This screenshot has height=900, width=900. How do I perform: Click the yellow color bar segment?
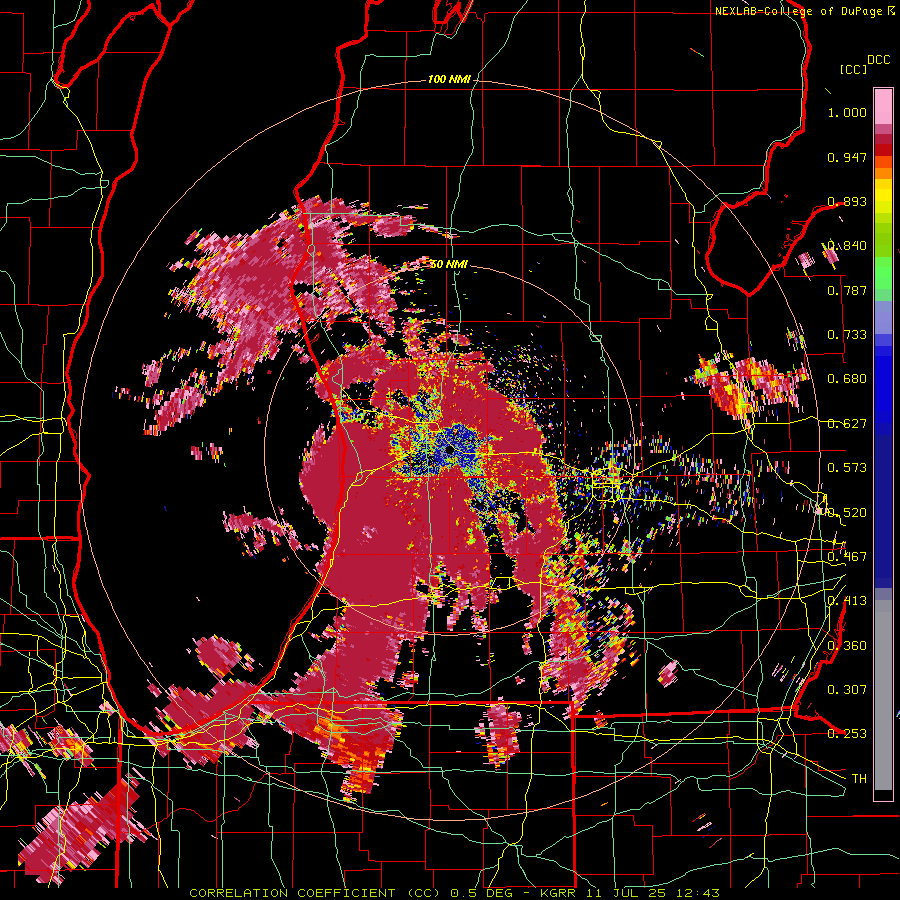point(883,196)
